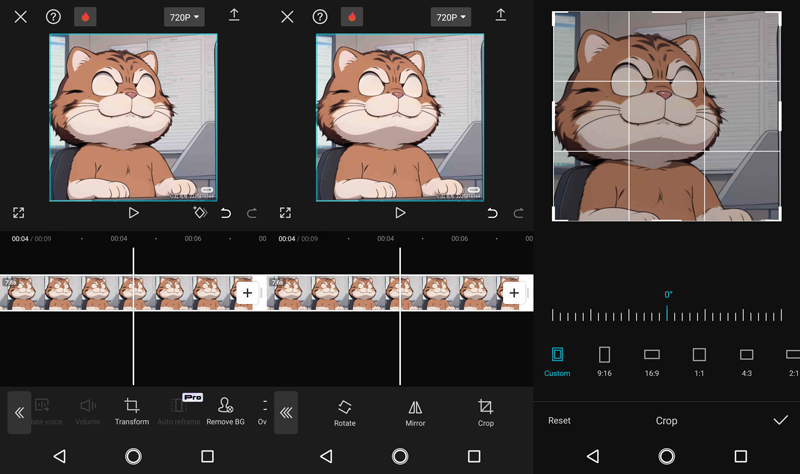The image size is (800, 474).
Task: Add a new clip on the middle timeline
Action: point(514,293)
